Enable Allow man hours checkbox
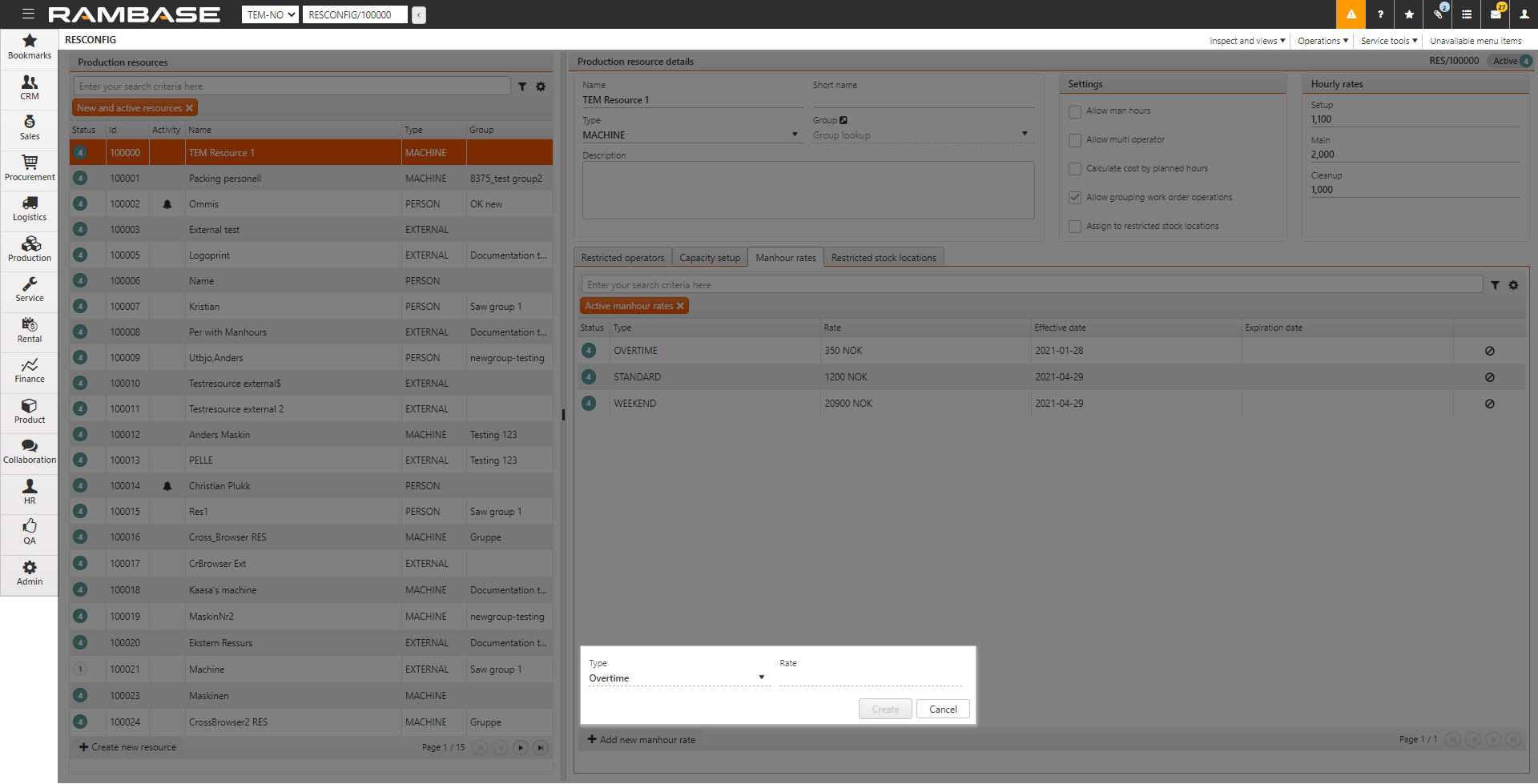The image size is (1538, 784). pyautogui.click(x=1075, y=111)
